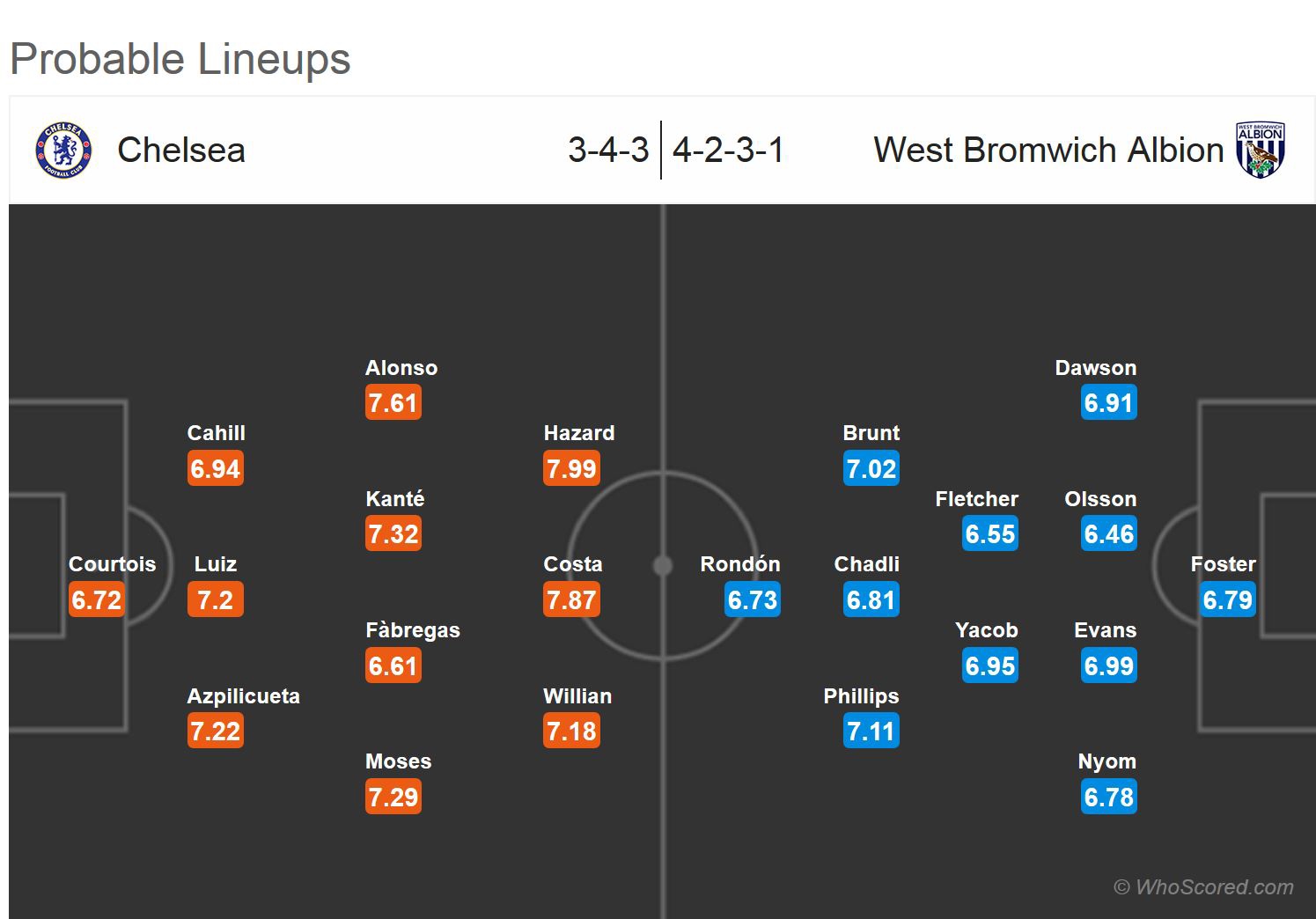Select the Dawson player name
The height and width of the screenshot is (919, 1316).
click(x=1096, y=368)
